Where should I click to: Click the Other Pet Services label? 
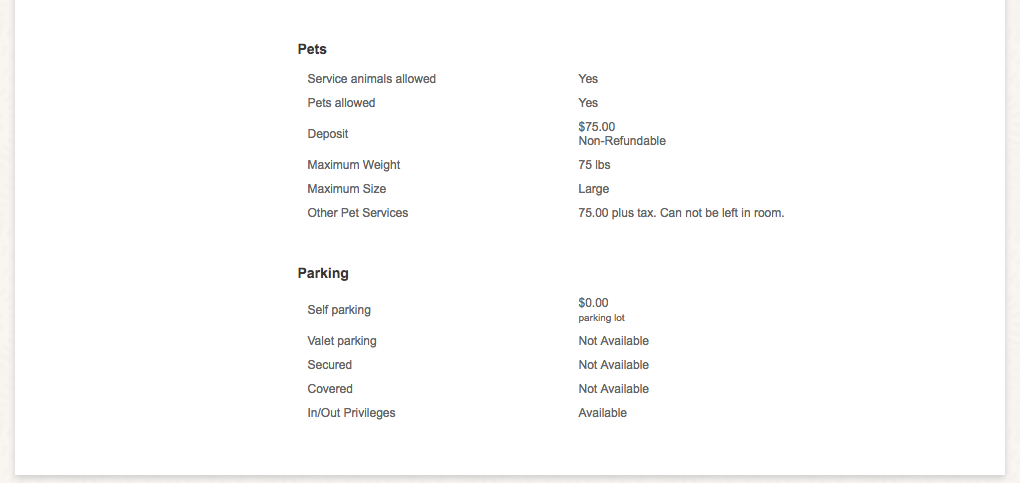point(357,214)
